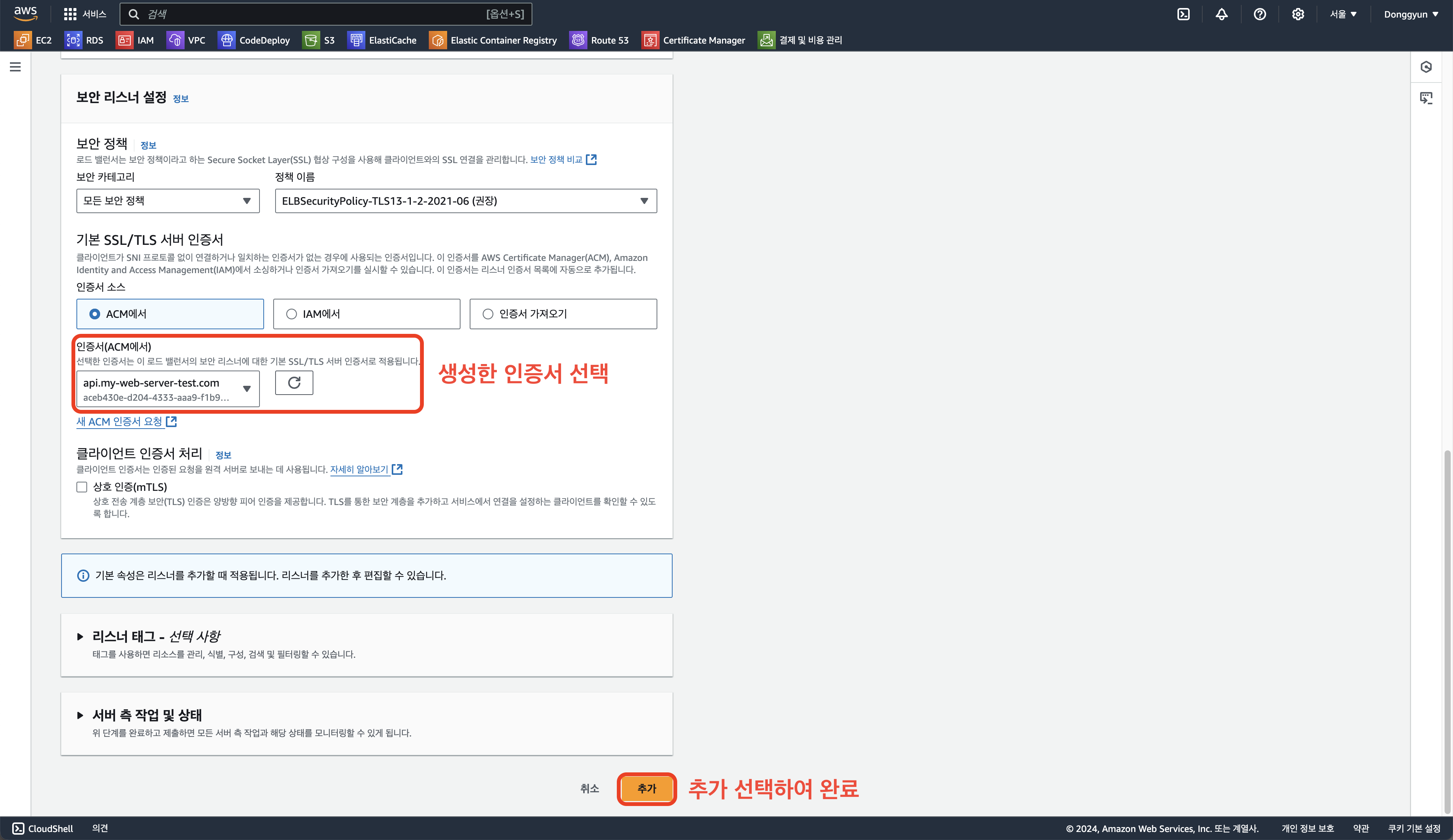Image resolution: width=1453 pixels, height=840 pixels.
Task: Open the Route 53 shortcut
Action: (x=600, y=40)
